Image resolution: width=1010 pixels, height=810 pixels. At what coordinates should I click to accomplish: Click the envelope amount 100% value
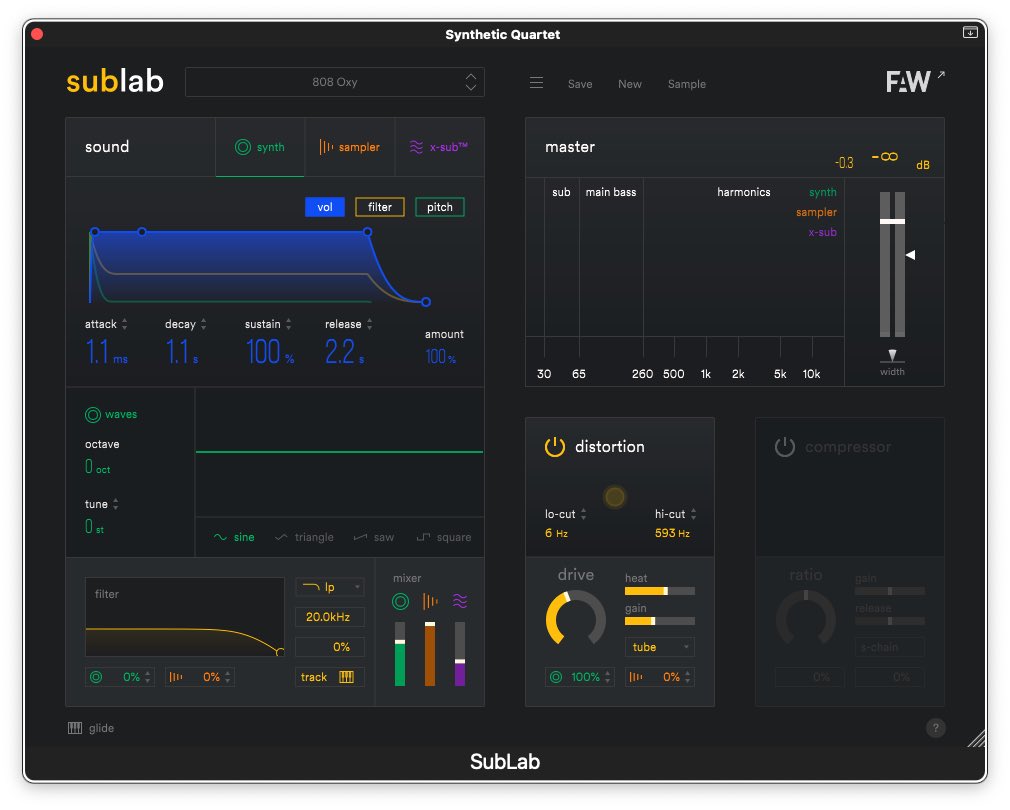[x=441, y=356]
